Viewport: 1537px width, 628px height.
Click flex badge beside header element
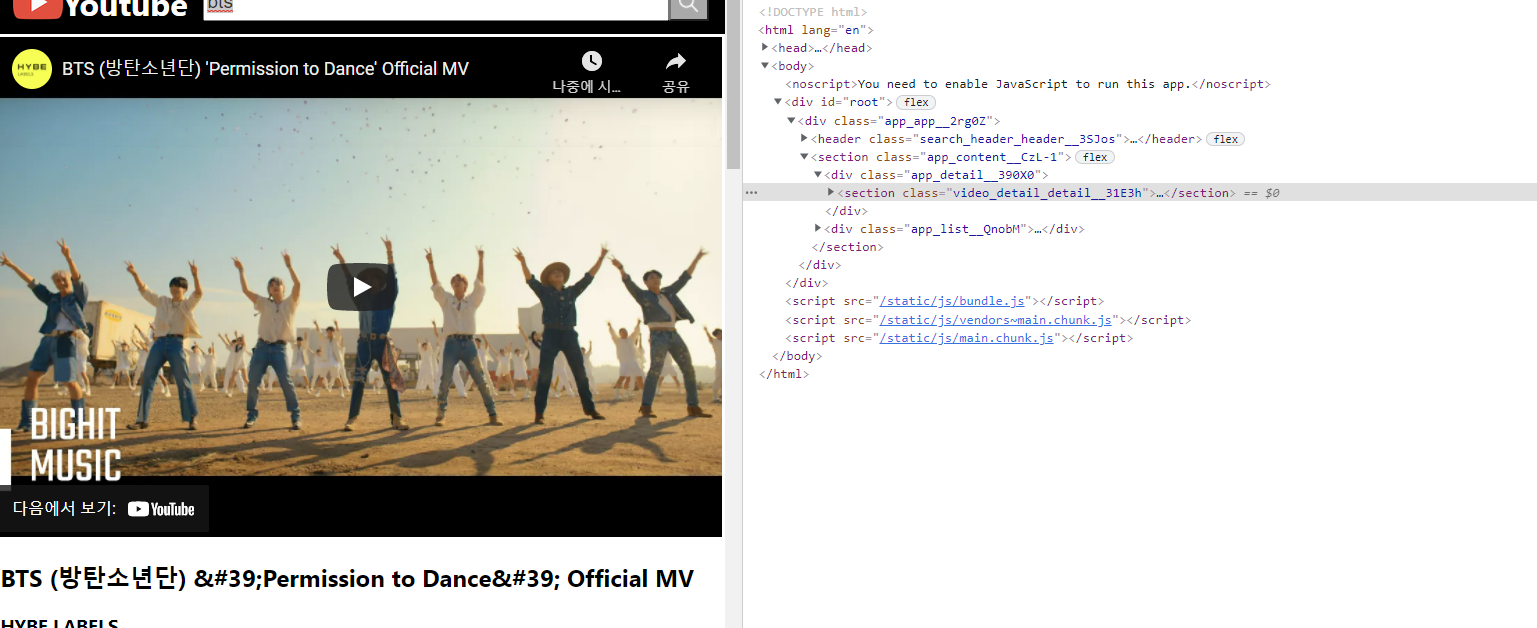click(1225, 139)
